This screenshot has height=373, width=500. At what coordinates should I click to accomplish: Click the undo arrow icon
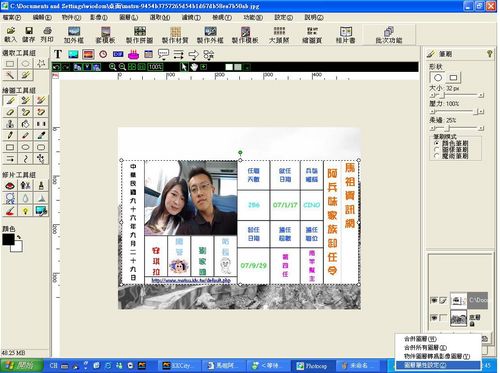(56, 67)
